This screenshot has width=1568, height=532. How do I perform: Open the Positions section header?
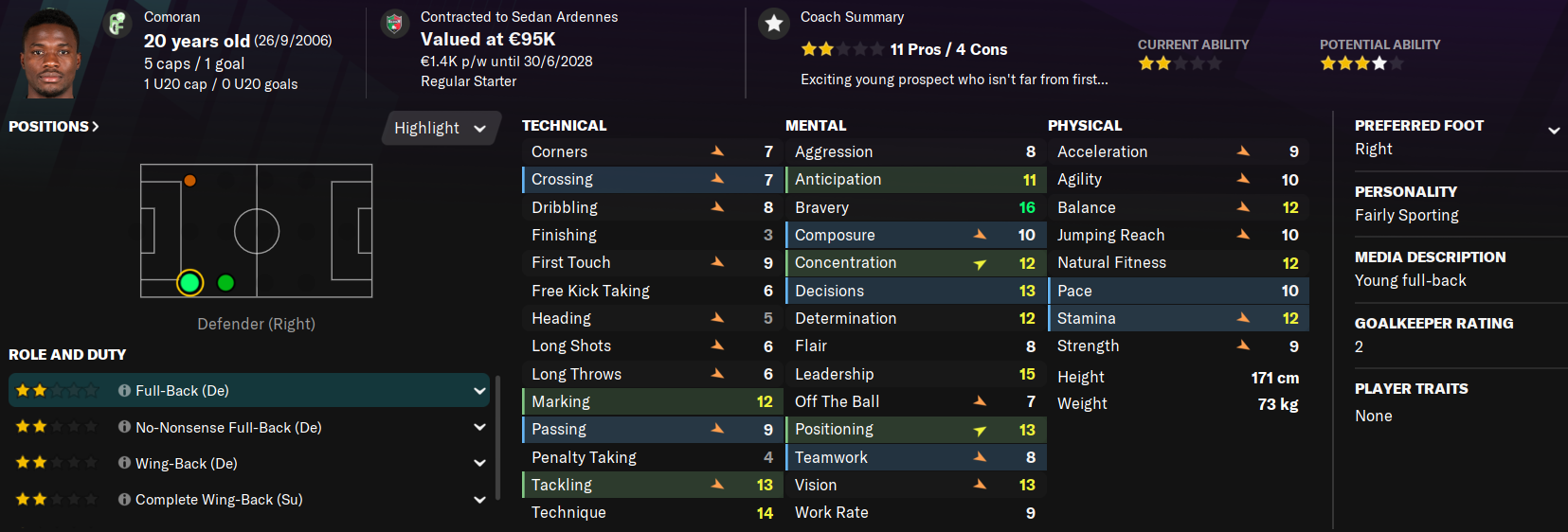click(53, 126)
